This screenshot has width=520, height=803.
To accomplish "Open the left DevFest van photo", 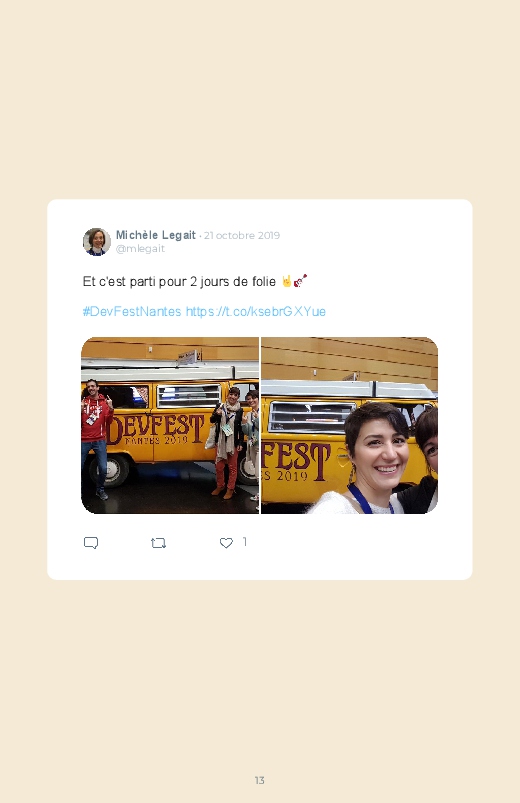I will (170, 425).
